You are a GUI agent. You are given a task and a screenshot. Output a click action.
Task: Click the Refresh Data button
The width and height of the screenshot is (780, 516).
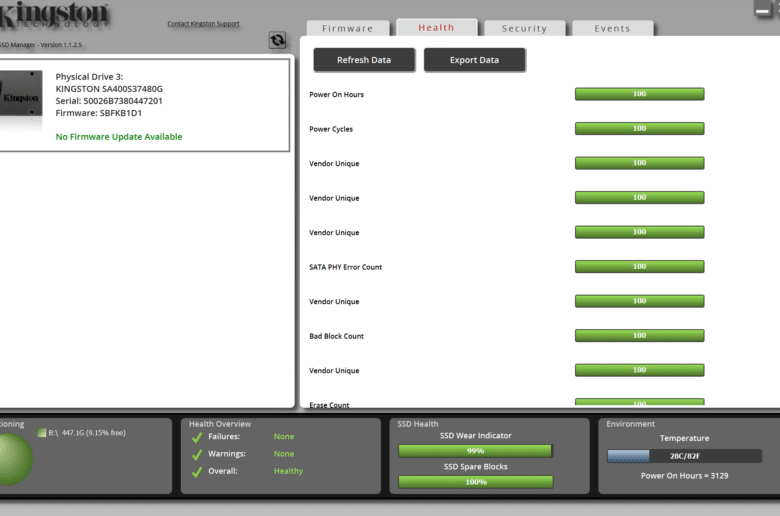[x=364, y=60]
